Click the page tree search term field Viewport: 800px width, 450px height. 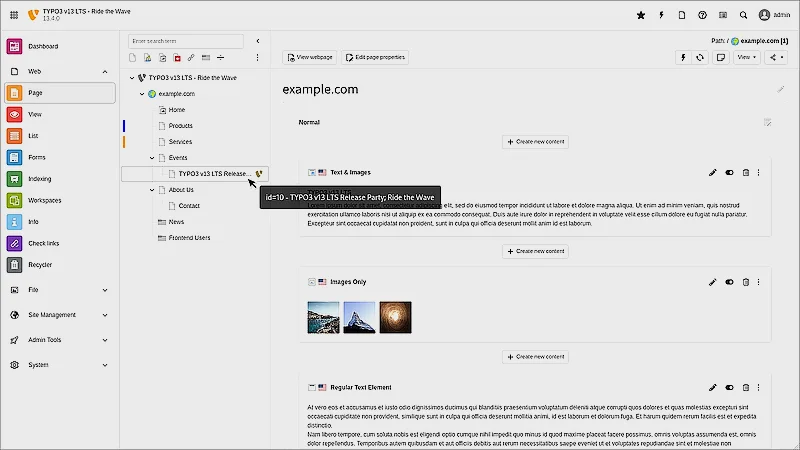click(x=186, y=41)
